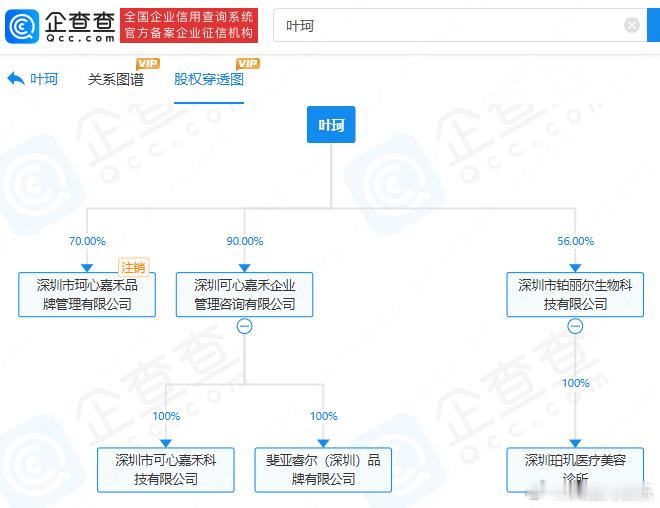Open node 深圳市可心嘉禾科技有限公司
Viewport: 660px width, 508px height.
click(x=166, y=470)
